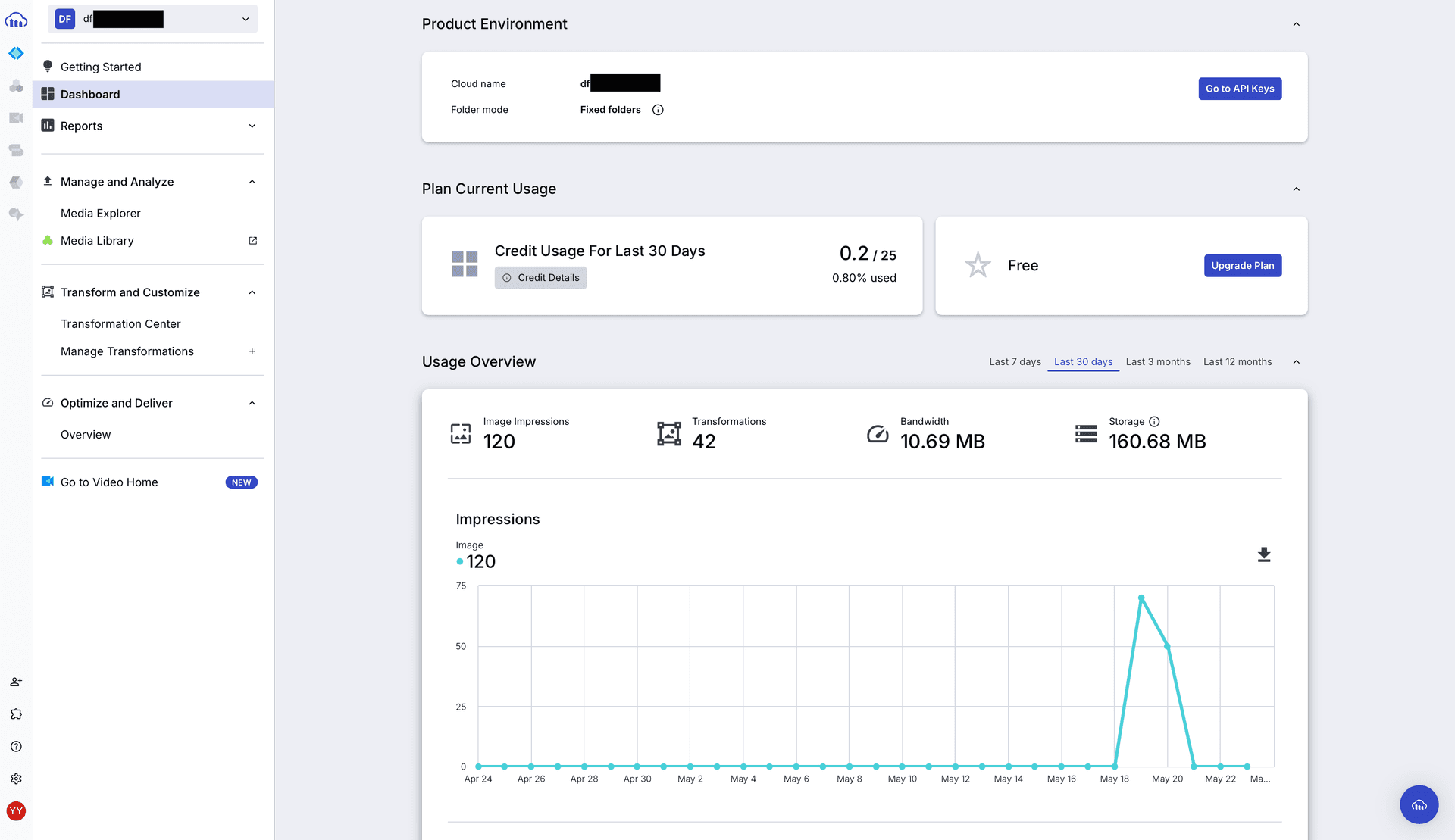Open the video camera product icon in rail
The width and height of the screenshot is (1455, 840).
click(16, 118)
